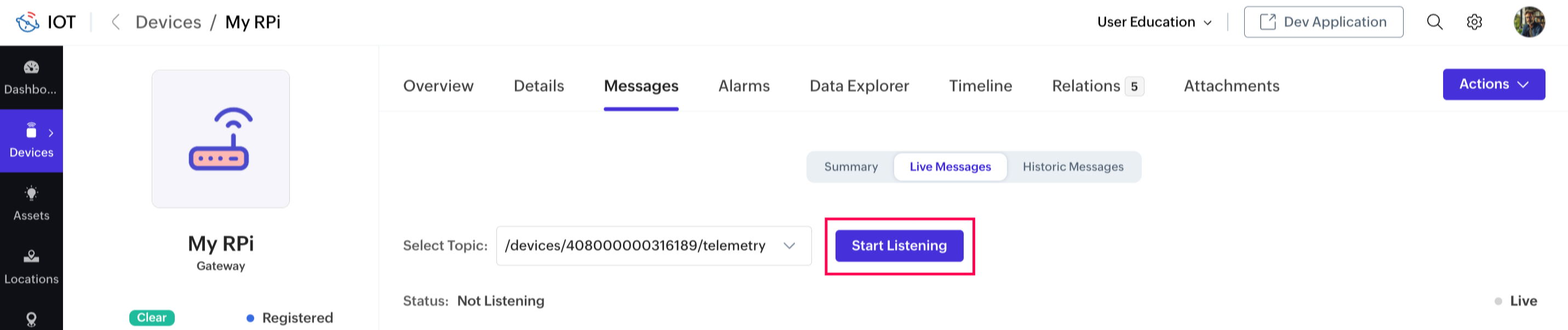Open Dashboard from the sidebar
This screenshot has width=1568, height=330.
pyautogui.click(x=31, y=77)
